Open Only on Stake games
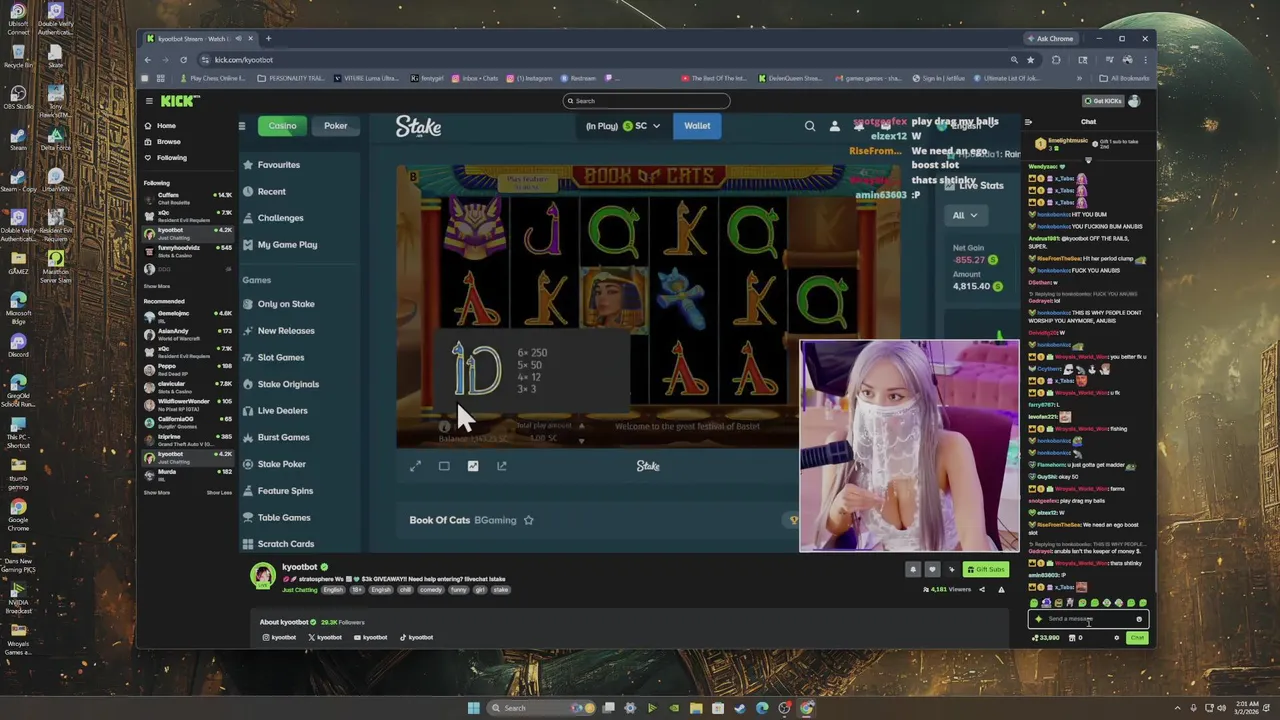This screenshot has height=720, width=1280. tap(286, 304)
